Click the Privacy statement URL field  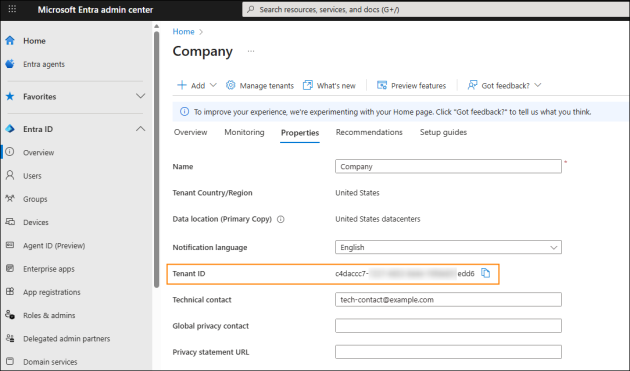tap(448, 352)
